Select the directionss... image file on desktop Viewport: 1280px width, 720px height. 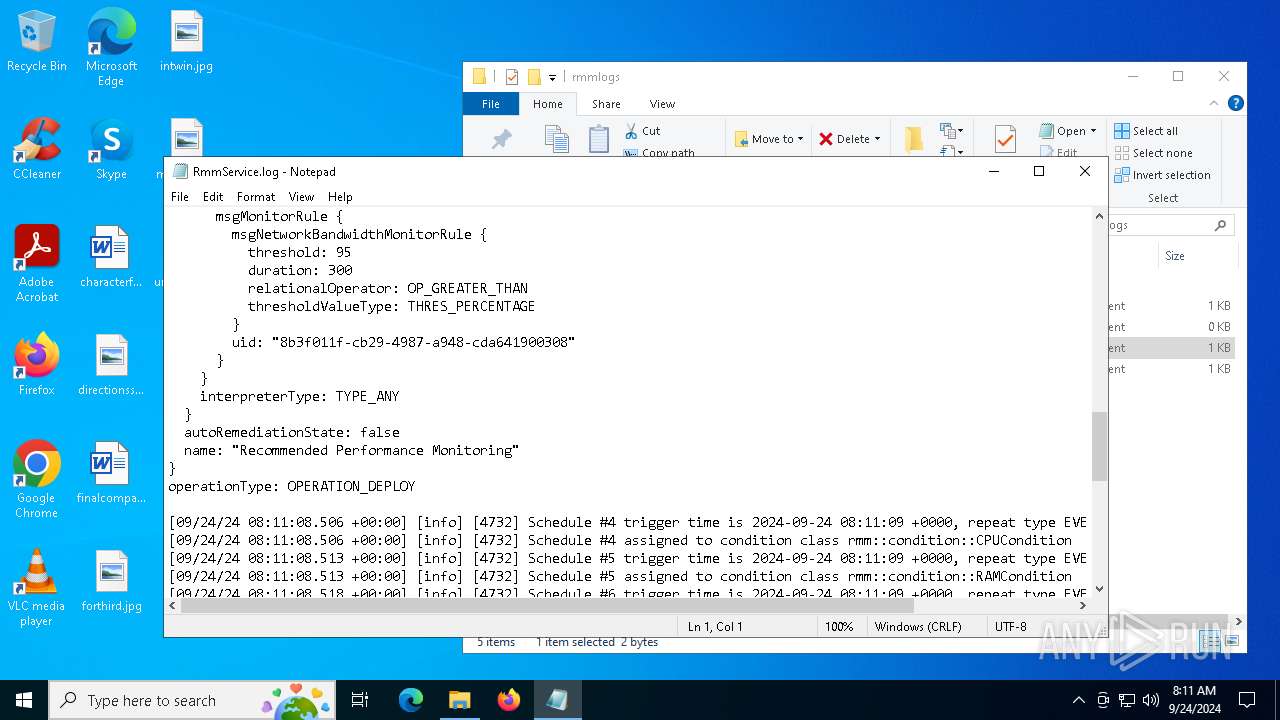pos(111,366)
